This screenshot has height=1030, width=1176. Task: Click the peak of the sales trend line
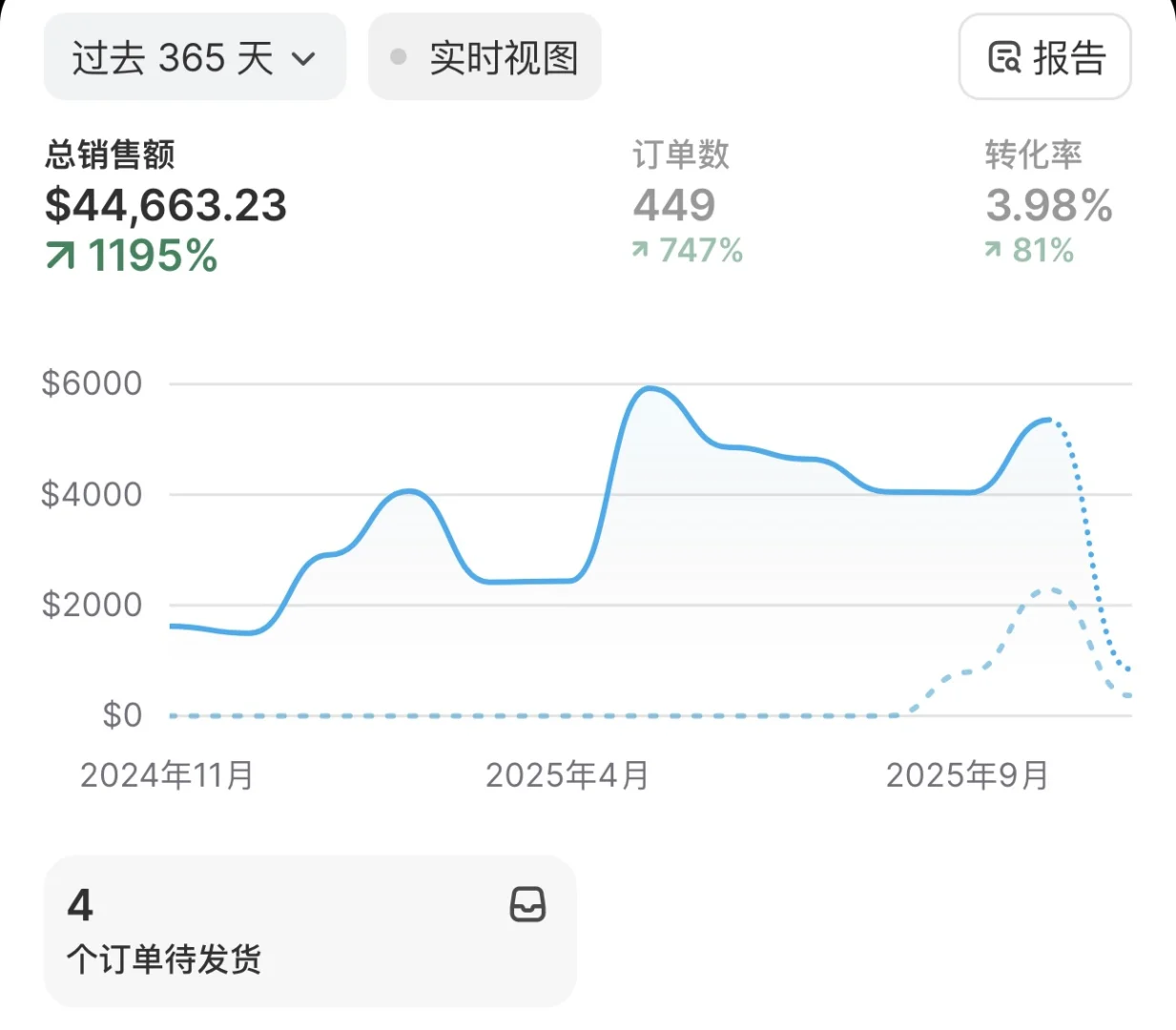click(x=650, y=388)
